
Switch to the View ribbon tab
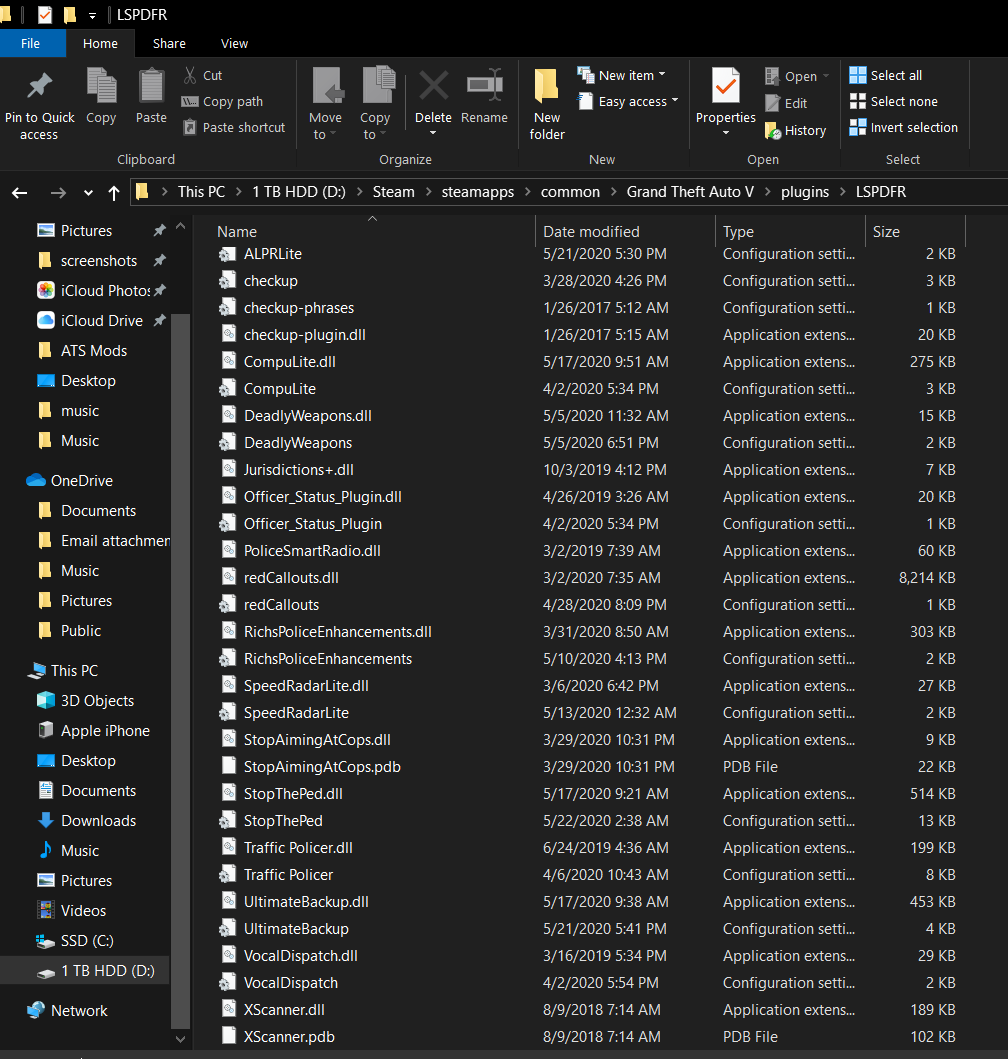(234, 44)
